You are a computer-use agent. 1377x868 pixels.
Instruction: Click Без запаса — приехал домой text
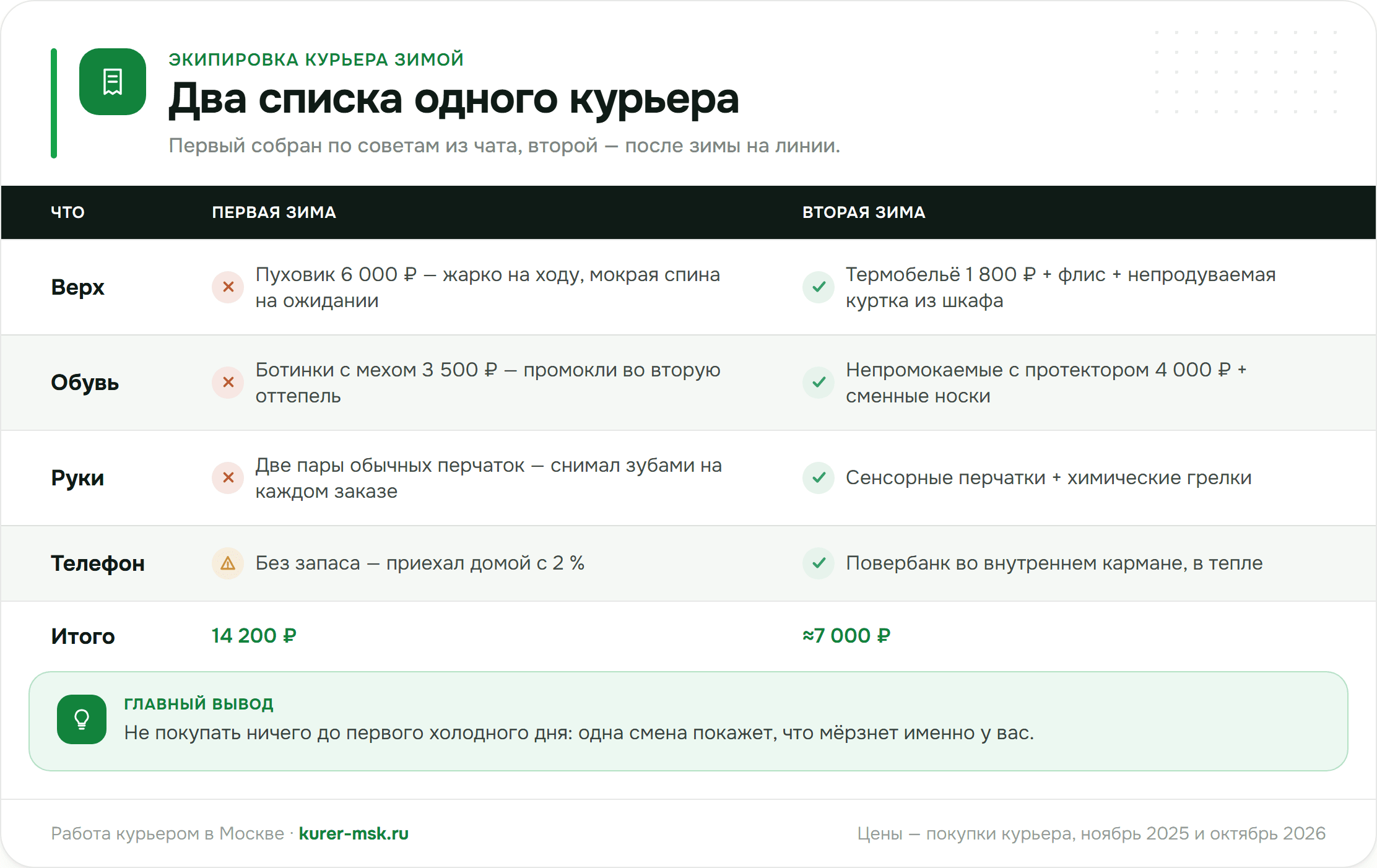(x=420, y=563)
